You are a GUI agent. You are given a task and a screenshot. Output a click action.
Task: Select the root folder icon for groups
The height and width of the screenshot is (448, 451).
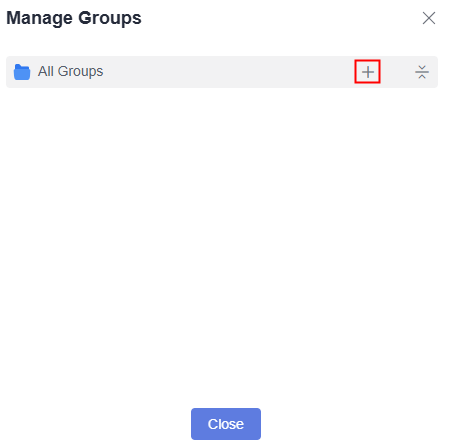[x=22, y=72]
